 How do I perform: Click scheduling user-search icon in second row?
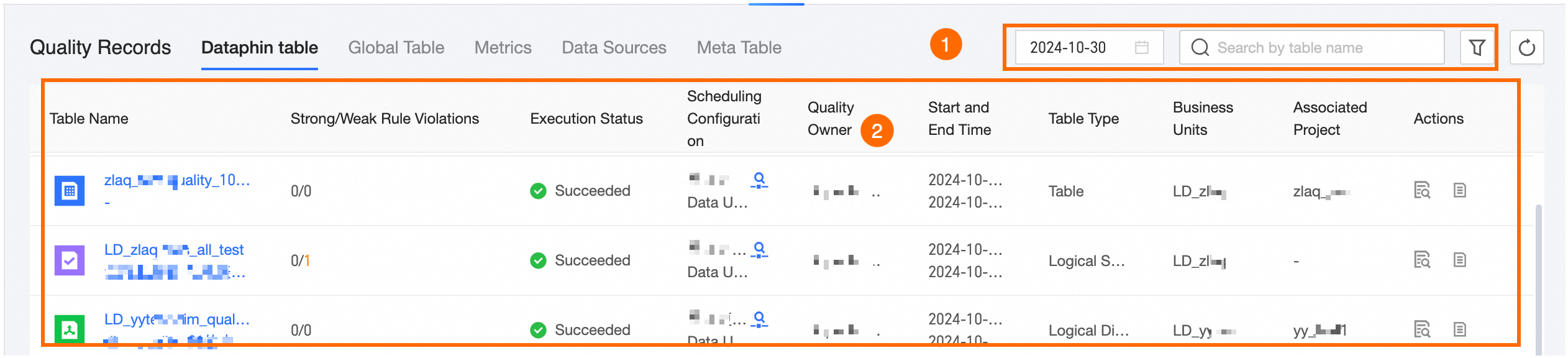pos(759,250)
